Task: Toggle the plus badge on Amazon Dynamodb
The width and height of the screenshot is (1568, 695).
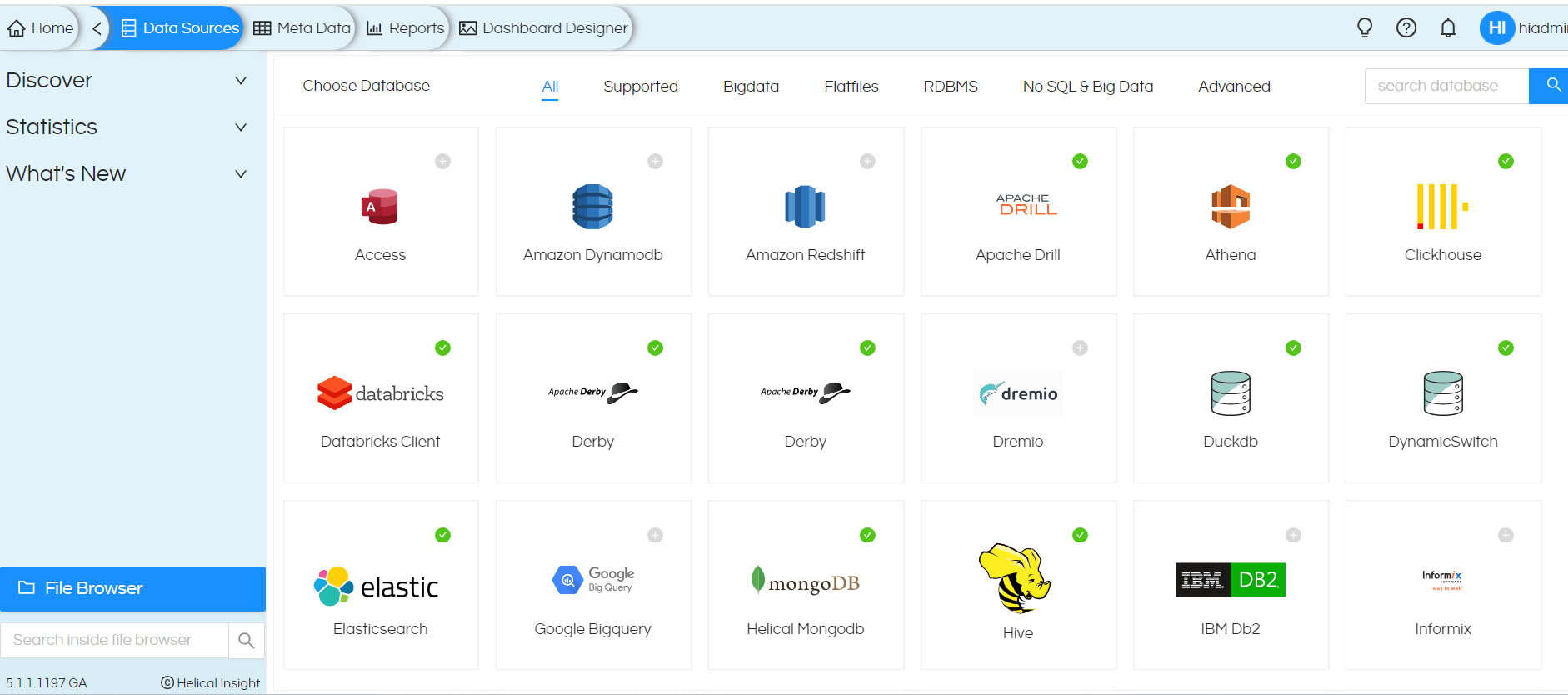Action: (656, 161)
